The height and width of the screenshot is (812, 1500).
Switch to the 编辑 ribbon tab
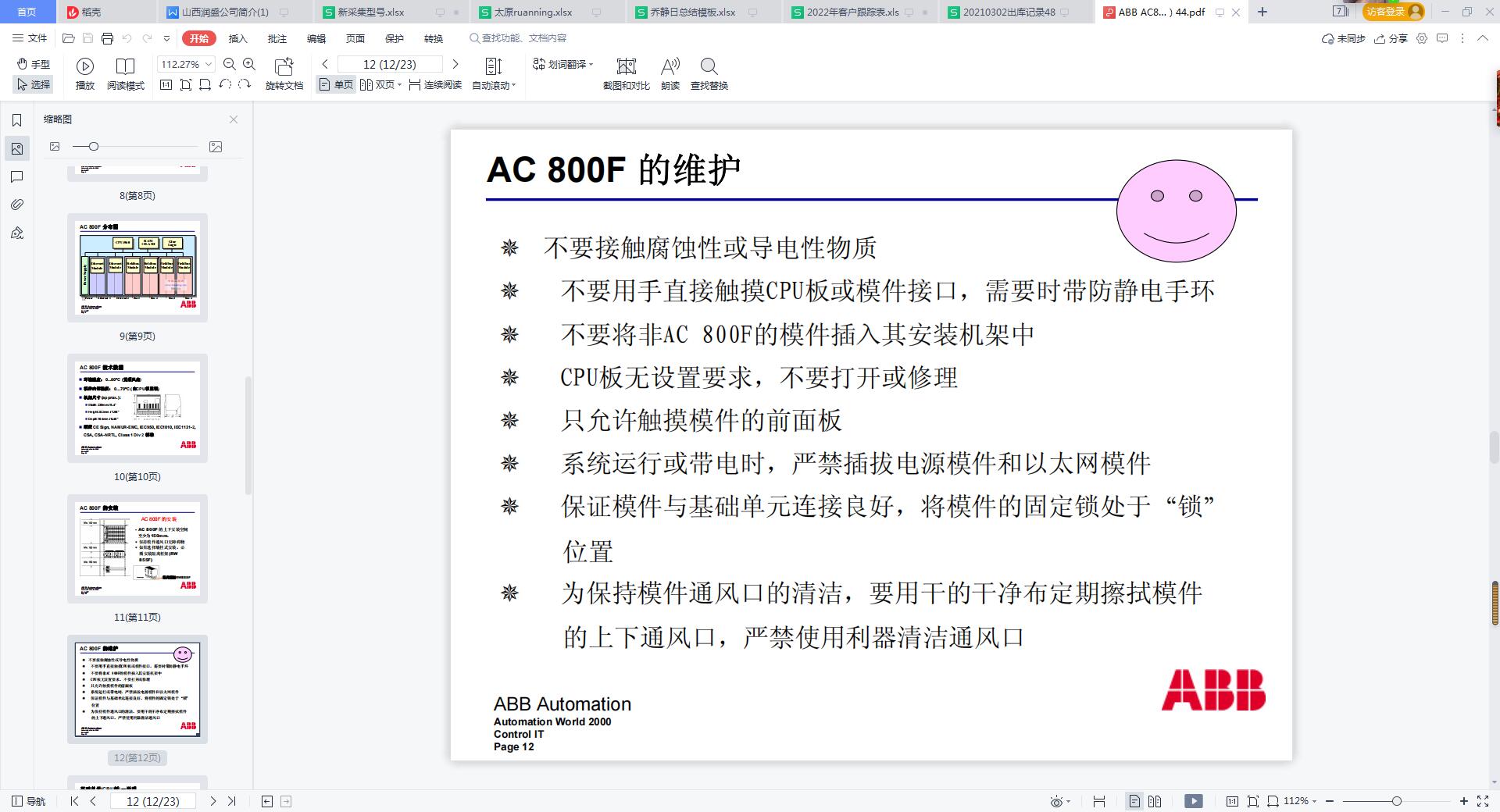click(316, 38)
